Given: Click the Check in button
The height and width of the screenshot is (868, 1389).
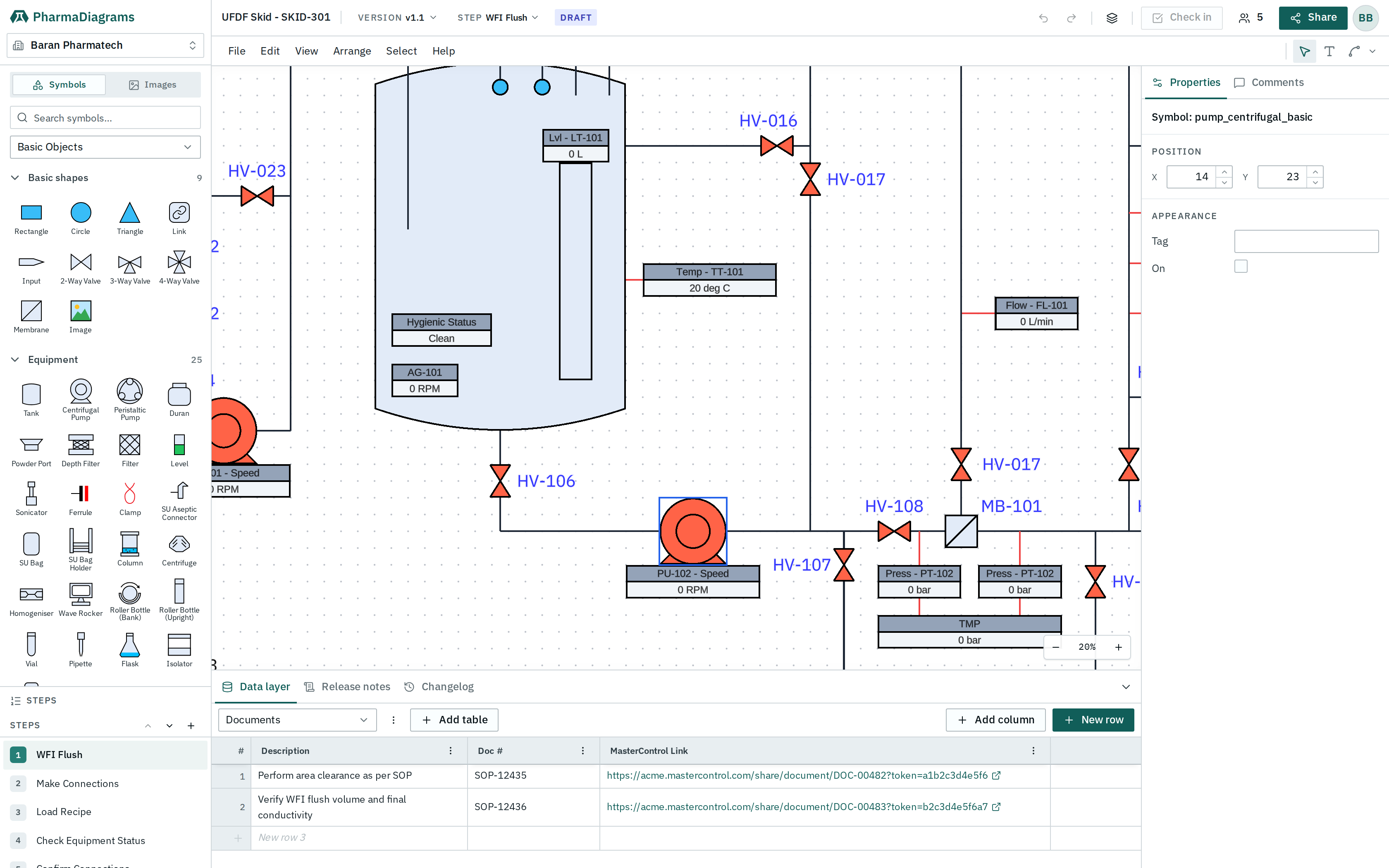Looking at the screenshot, I should pos(1181,18).
